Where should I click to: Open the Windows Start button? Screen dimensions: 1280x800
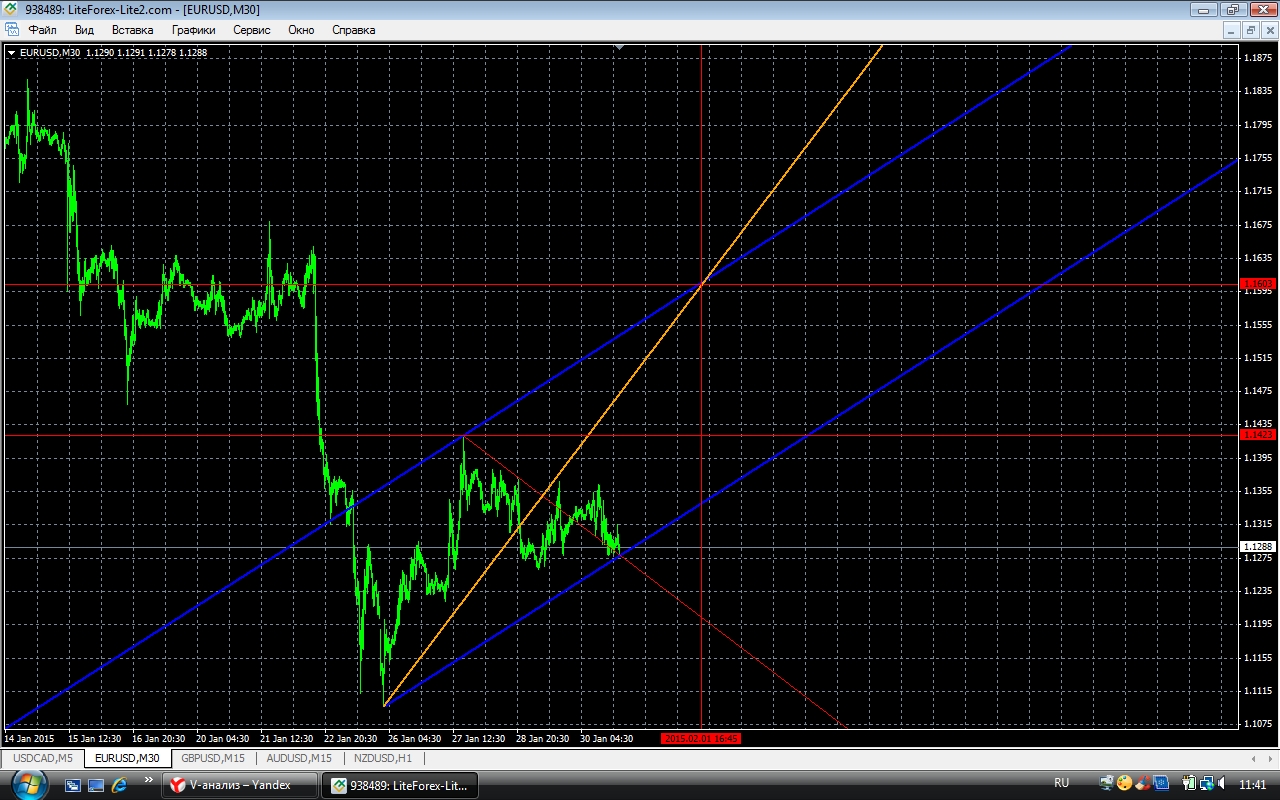(x=28, y=784)
